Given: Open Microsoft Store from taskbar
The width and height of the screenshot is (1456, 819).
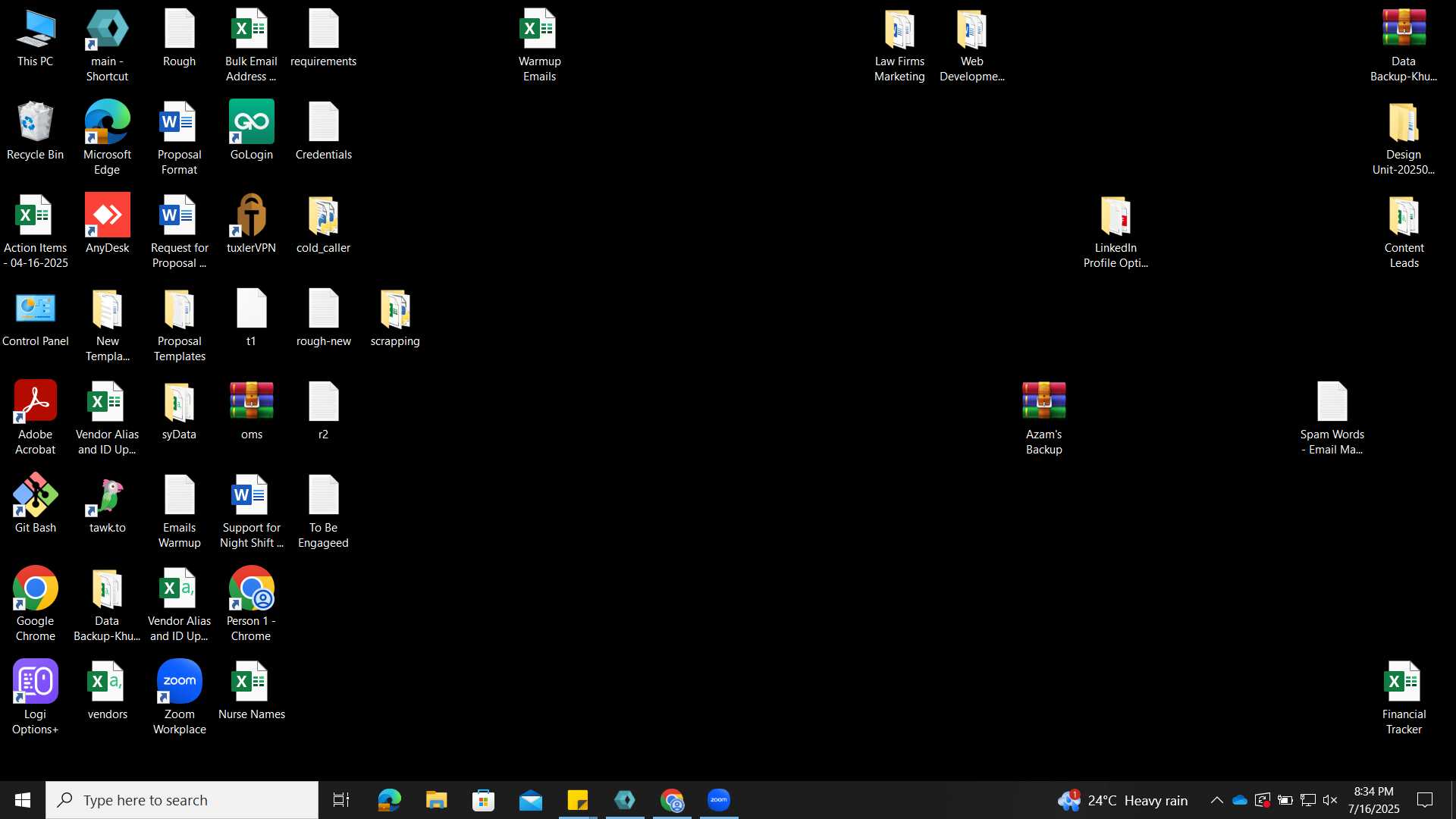Looking at the screenshot, I should point(483,800).
